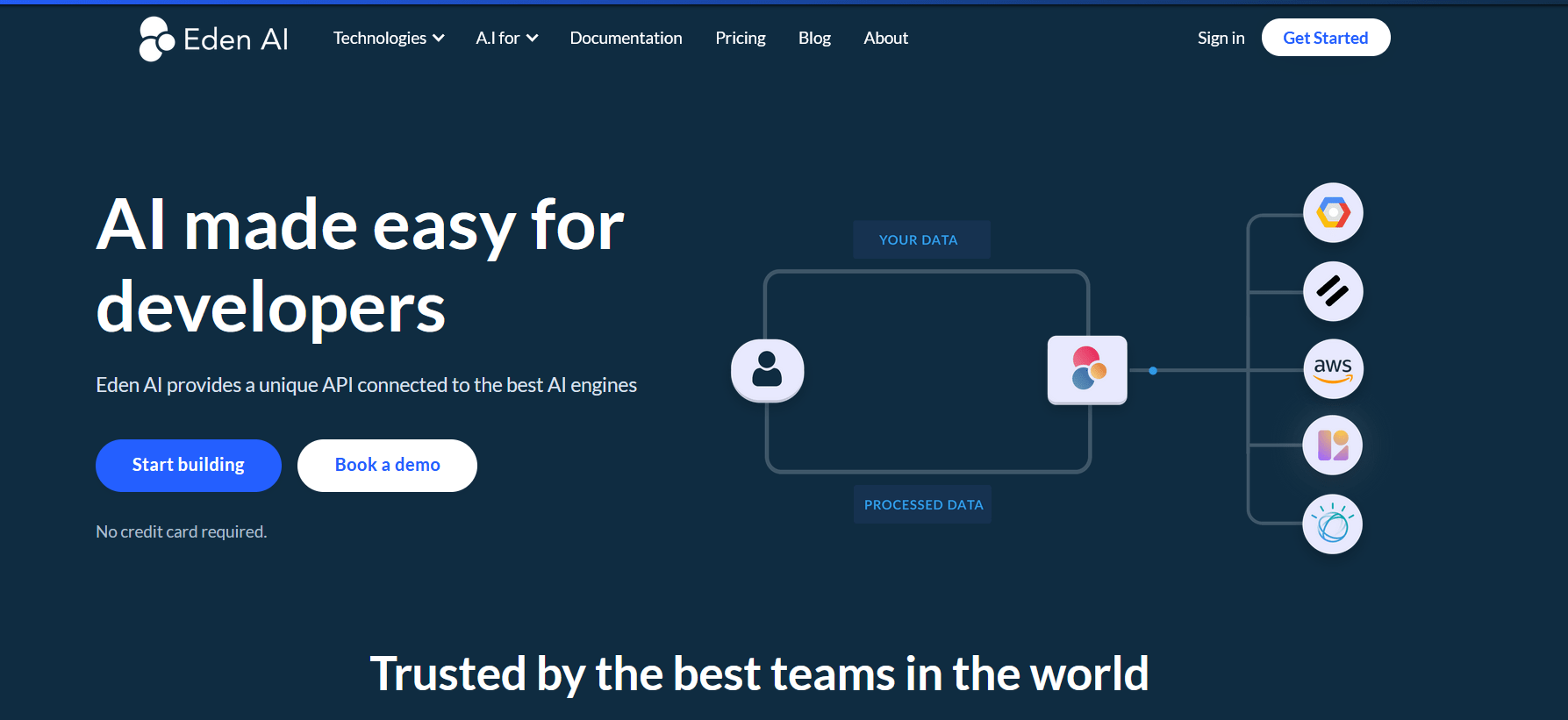Screen dimensions: 1568x720
Task: Click 'Trusted by the best teams' heading
Action: coord(759,674)
